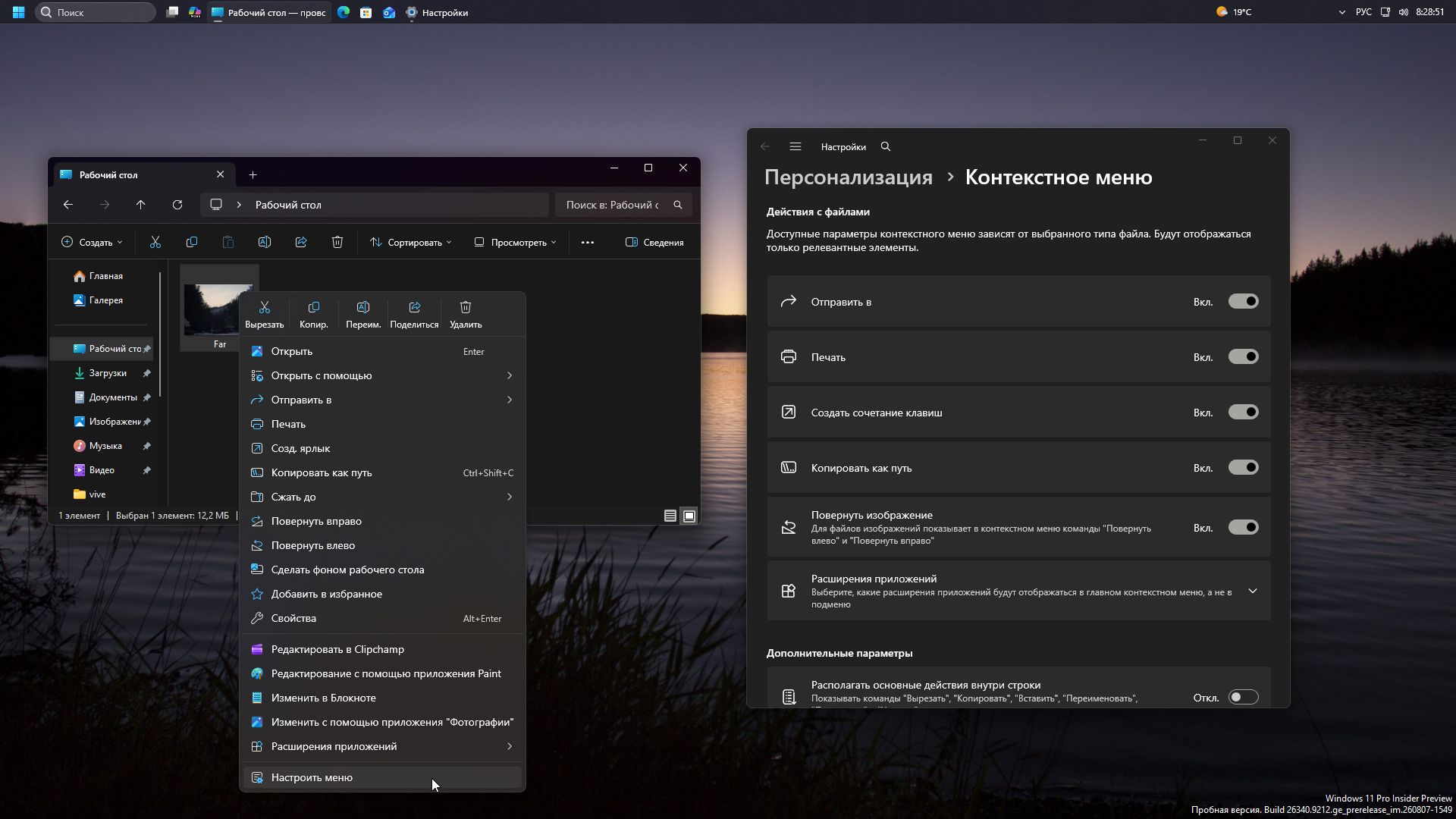Open Microsoft Store from the taskbar

pos(366,12)
